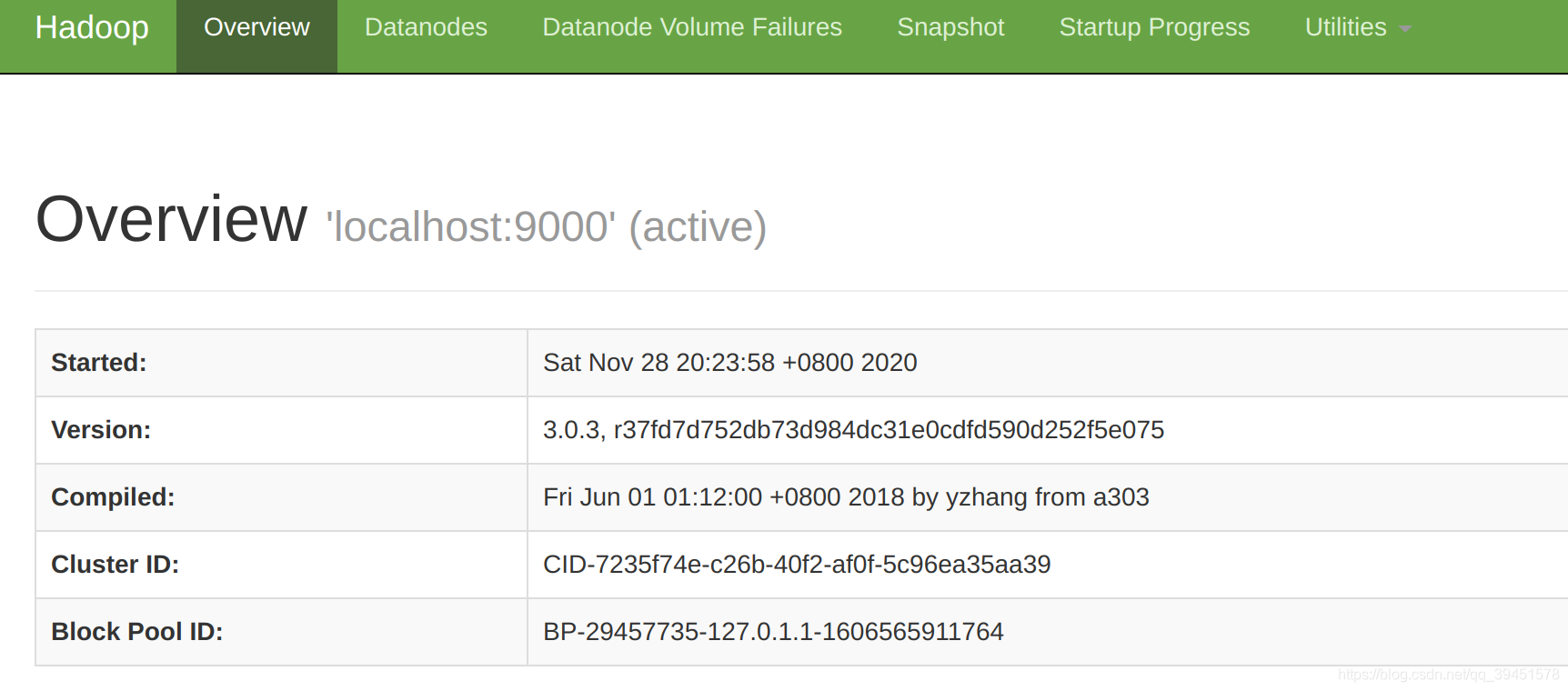Click the Utilities caret arrow
The image size is (1568, 691).
pos(1405,30)
